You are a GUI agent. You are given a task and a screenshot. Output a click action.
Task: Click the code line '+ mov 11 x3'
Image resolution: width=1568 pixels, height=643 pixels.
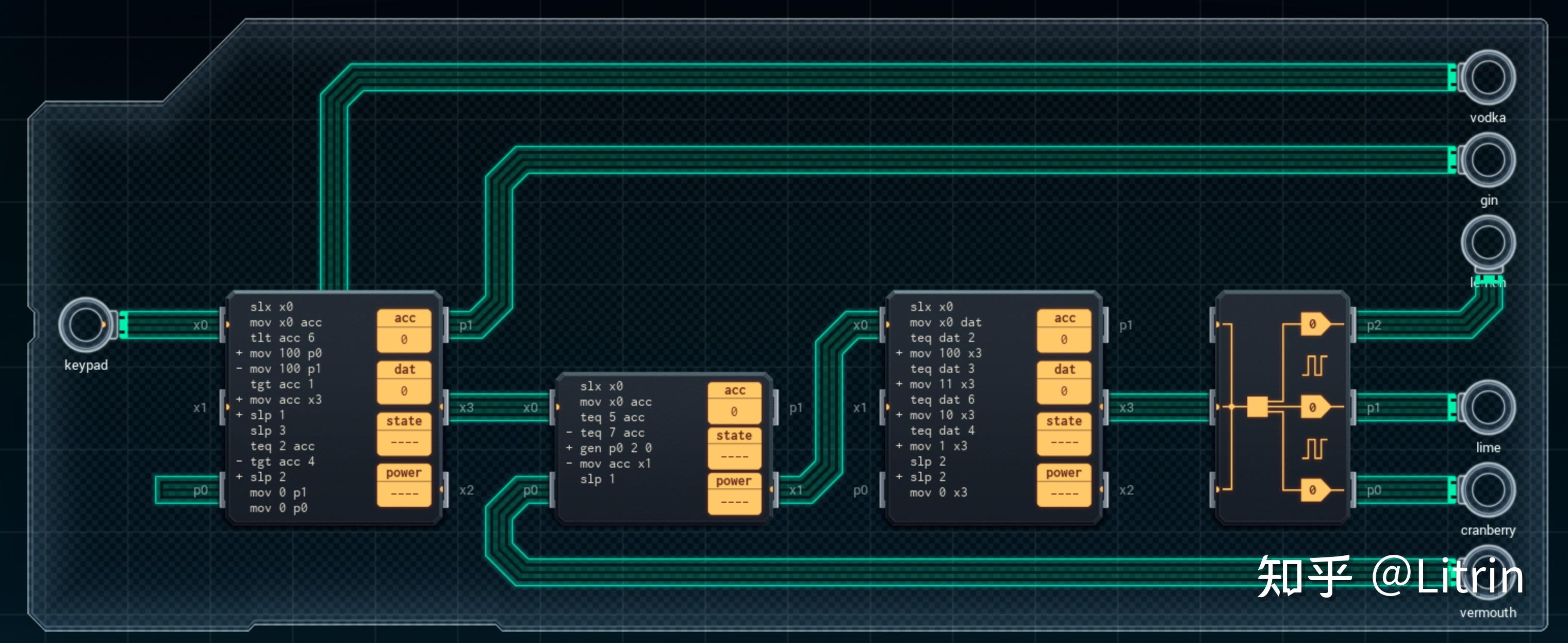tap(935, 384)
